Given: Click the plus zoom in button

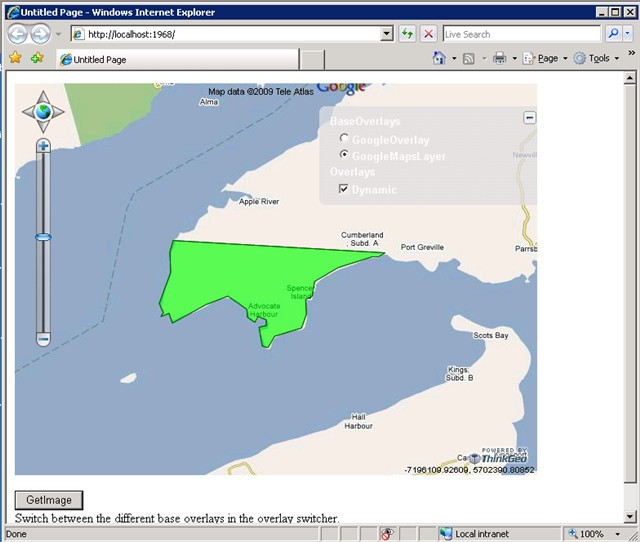Looking at the screenshot, I should (43, 145).
